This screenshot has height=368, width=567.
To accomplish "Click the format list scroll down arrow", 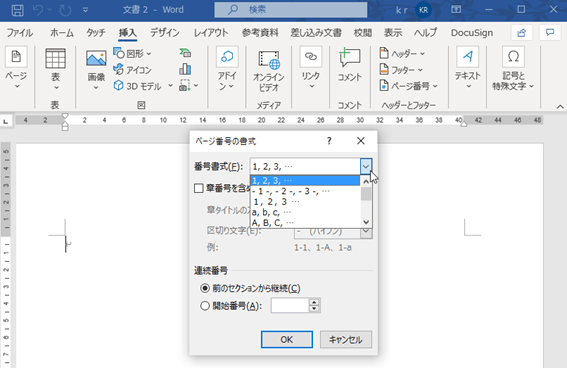I will click(x=366, y=222).
